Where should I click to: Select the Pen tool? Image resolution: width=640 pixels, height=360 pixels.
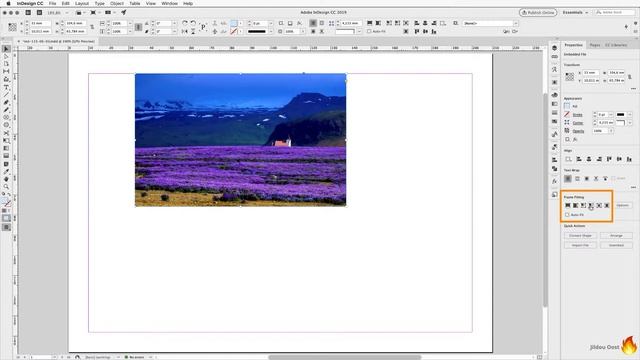click(x=6, y=102)
